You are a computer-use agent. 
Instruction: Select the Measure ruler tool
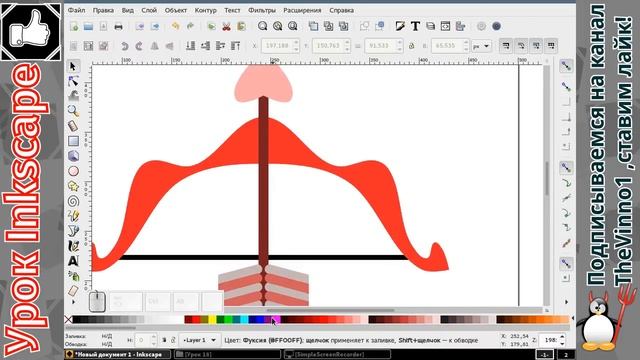[73, 126]
